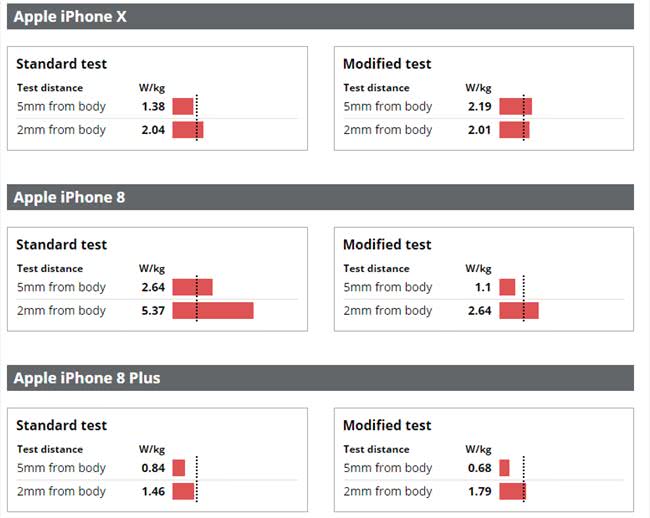Screen dimensions: 650x518
Task: Click the iPhone X modified 2.19 W/kg bar
Action: [x=515, y=107]
